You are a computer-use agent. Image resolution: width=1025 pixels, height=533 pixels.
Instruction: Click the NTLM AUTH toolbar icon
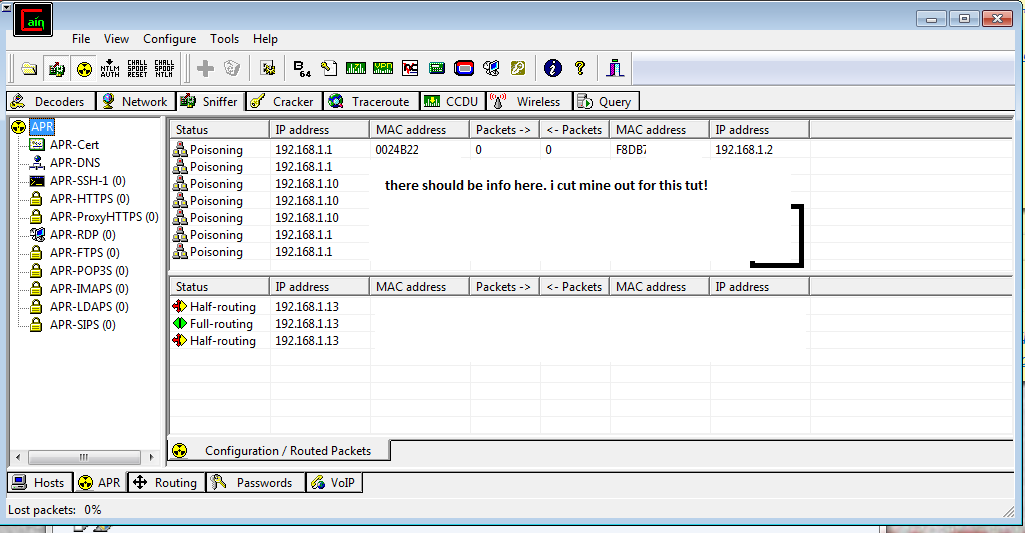coord(110,68)
